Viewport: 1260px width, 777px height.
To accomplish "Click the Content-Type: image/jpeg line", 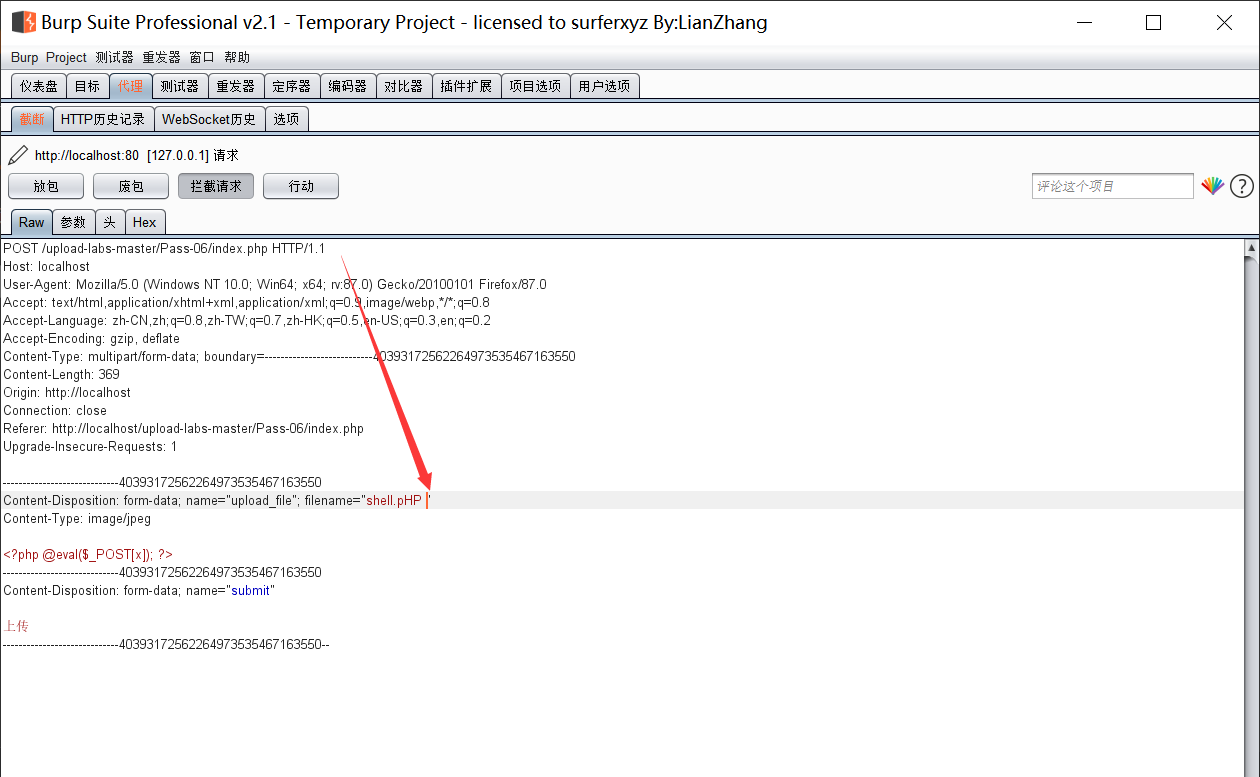I will 77,518.
